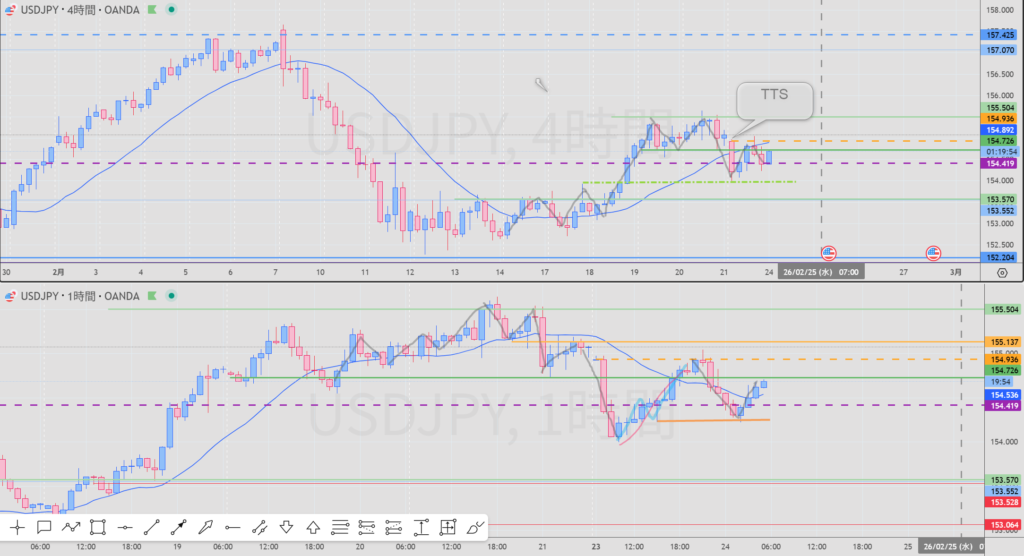Image resolution: width=1024 pixels, height=556 pixels.
Task: Open chart settings gear on time axis
Action: click(x=1001, y=271)
